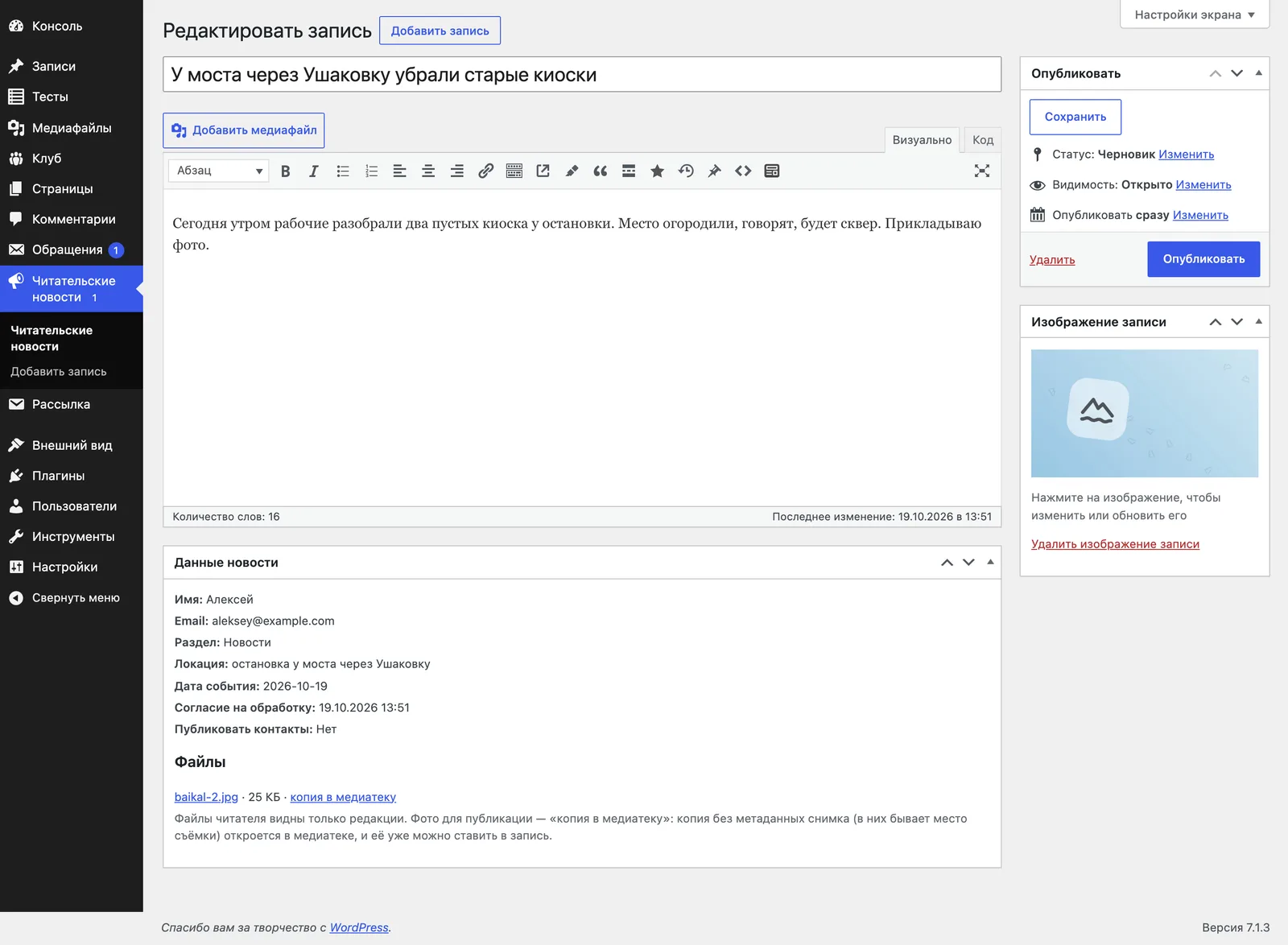Click the history restore icon
Screen dimensions: 1288x945
[x=686, y=171]
